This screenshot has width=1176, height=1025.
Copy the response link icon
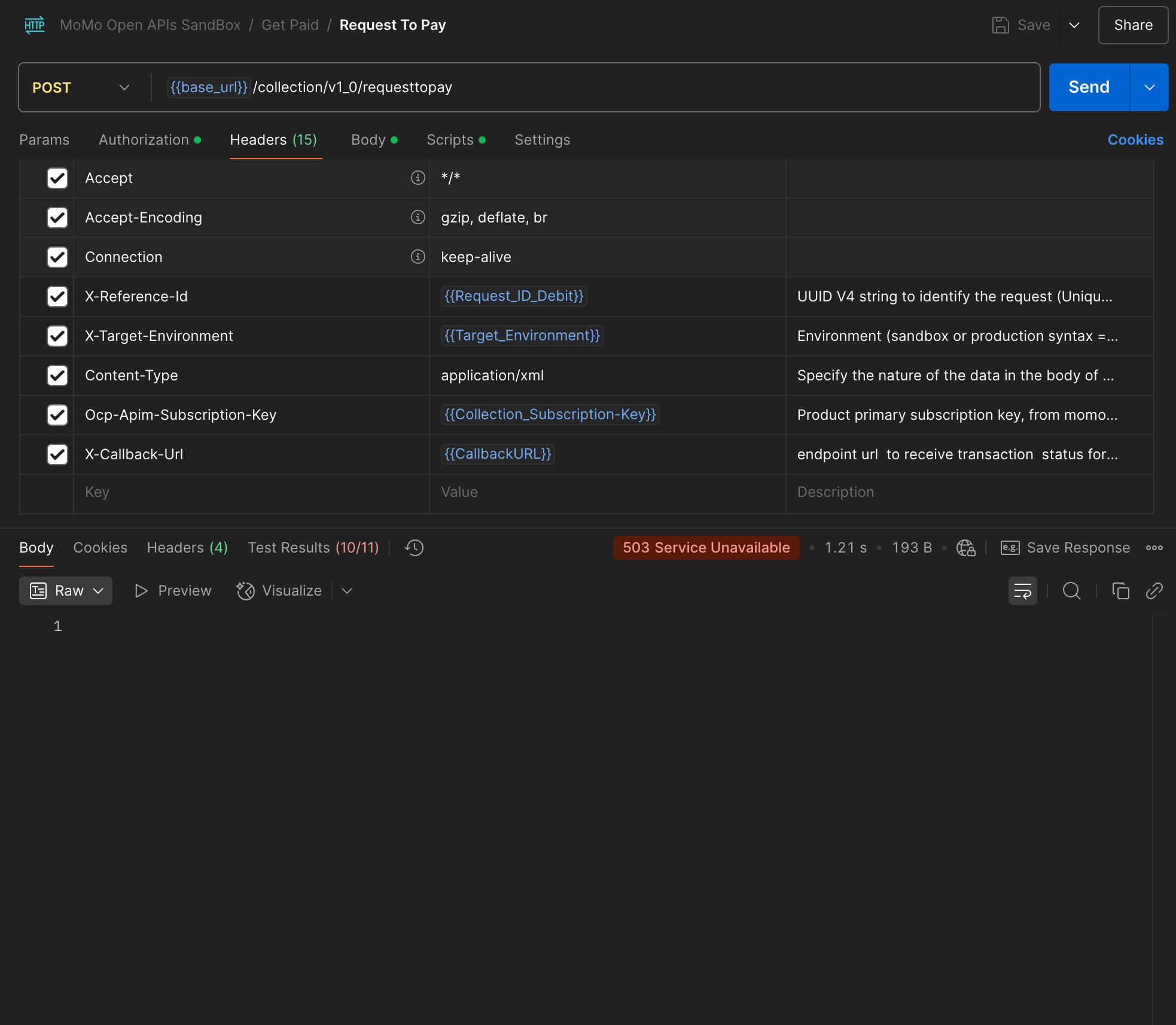pos(1154,591)
